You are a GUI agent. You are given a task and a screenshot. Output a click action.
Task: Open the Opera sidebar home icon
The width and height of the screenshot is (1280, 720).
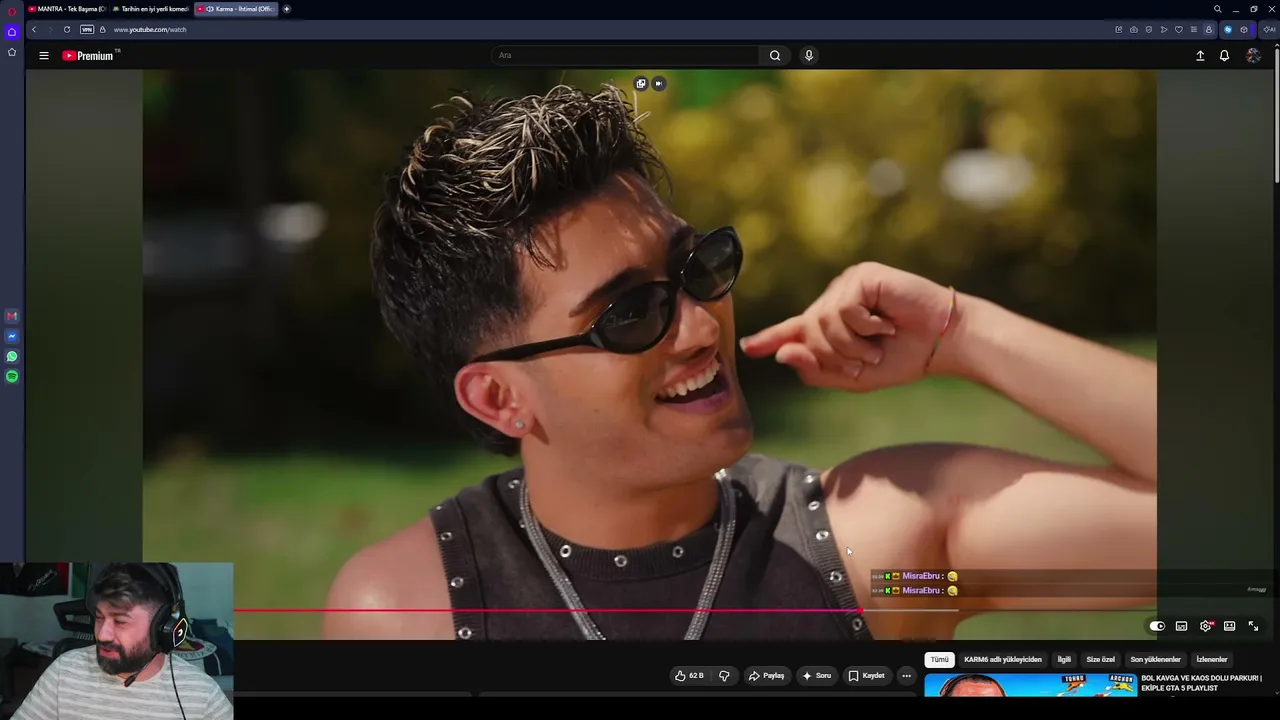pyautogui.click(x=12, y=32)
